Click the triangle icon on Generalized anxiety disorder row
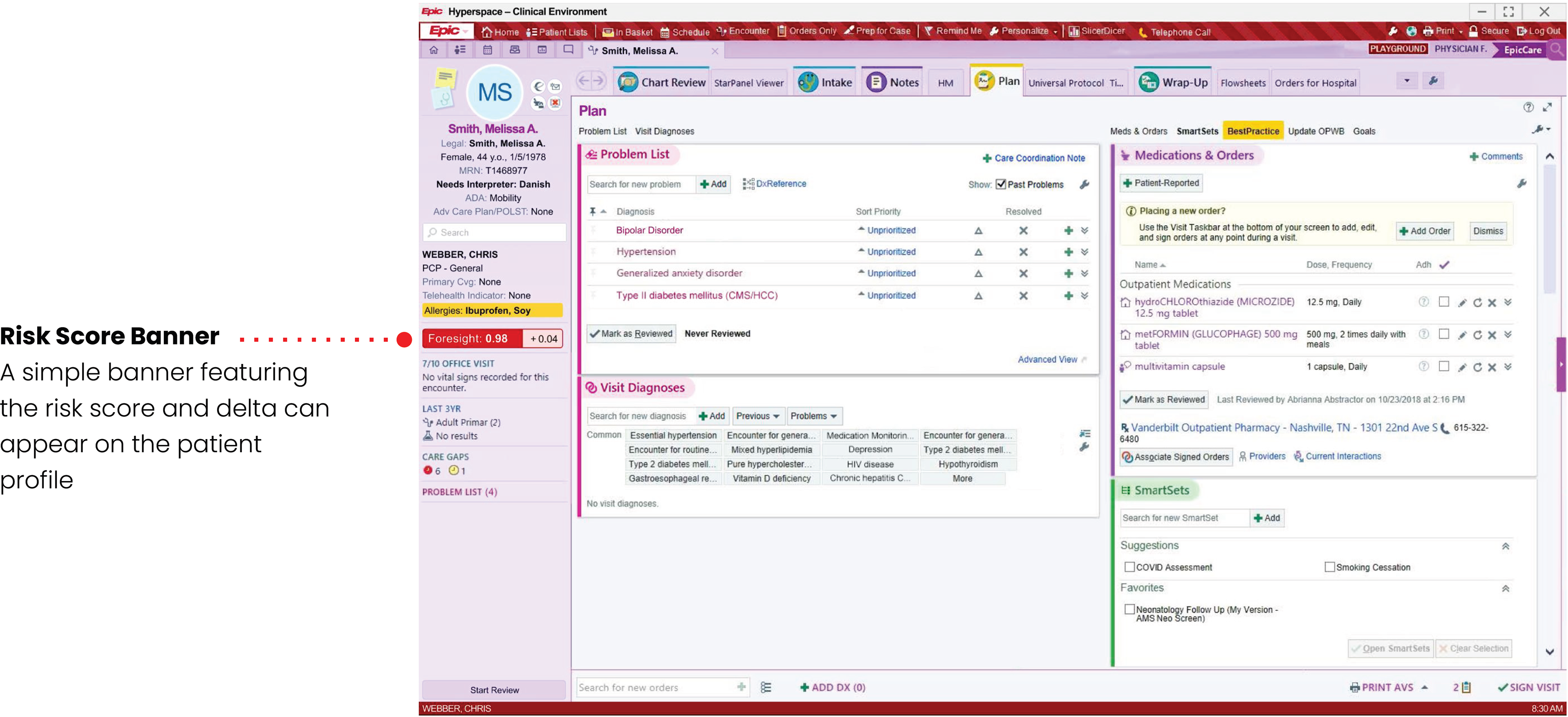This screenshot has width=1568, height=717. tap(978, 274)
